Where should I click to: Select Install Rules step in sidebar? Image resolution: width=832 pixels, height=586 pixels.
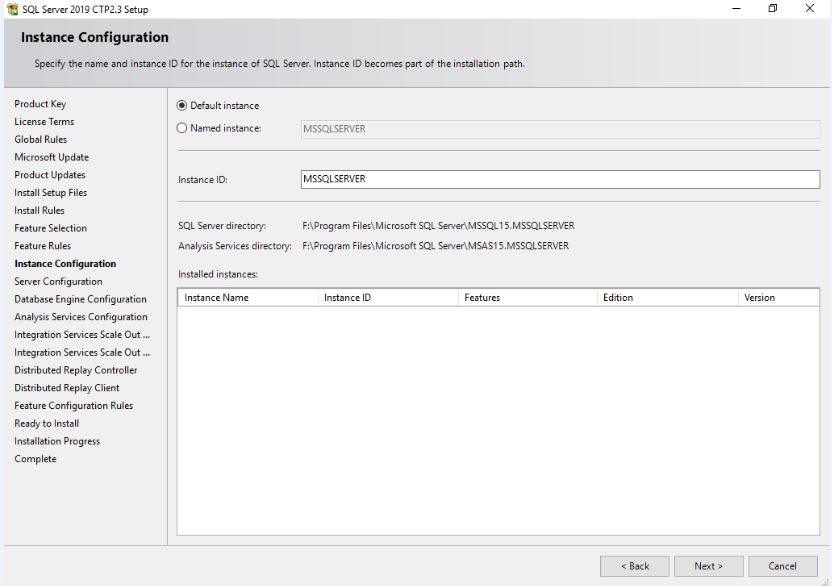39,211
